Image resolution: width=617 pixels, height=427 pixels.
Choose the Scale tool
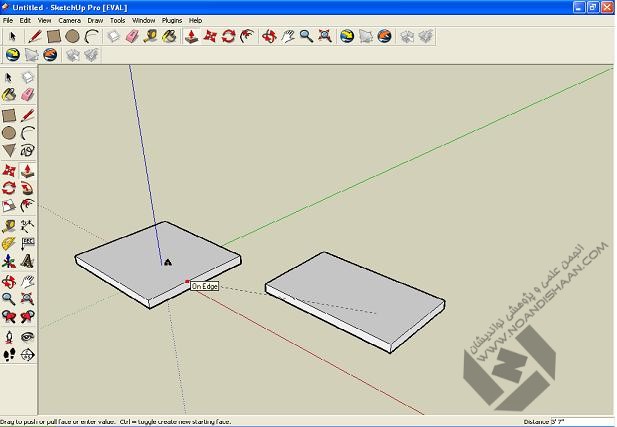point(9,206)
